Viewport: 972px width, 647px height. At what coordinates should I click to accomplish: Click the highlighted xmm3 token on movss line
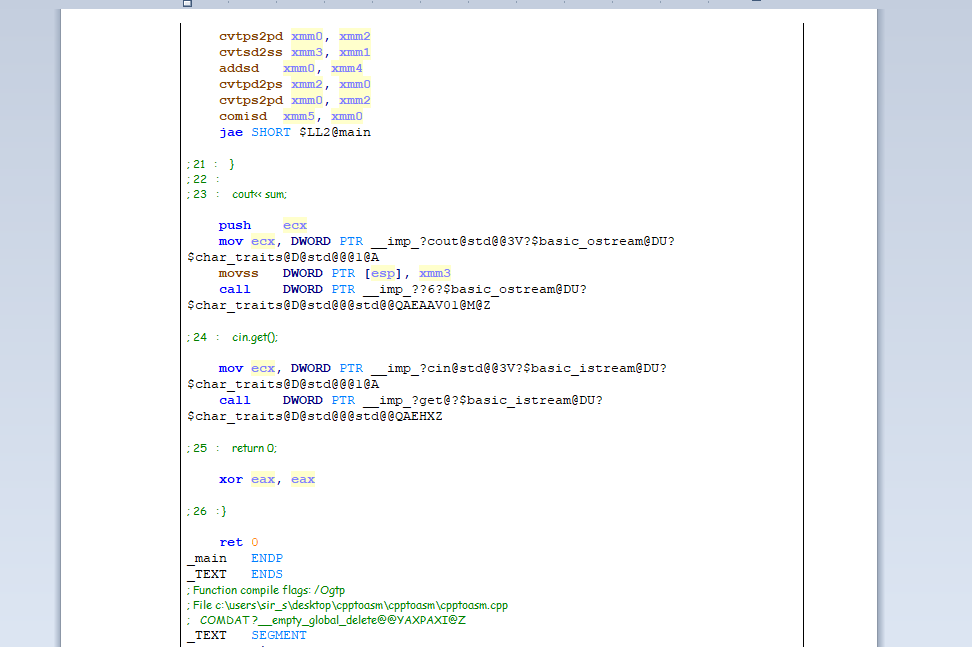(435, 273)
